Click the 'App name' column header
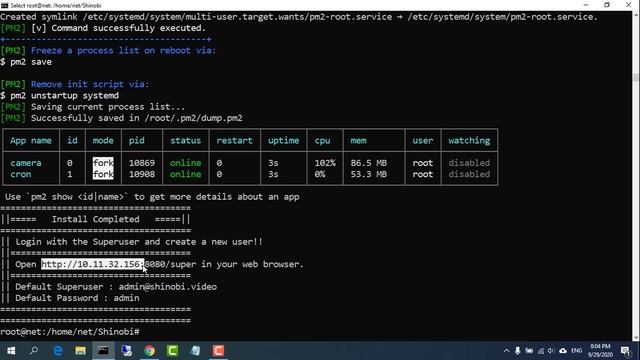Image resolution: width=640 pixels, height=360 pixels. click(x=31, y=140)
